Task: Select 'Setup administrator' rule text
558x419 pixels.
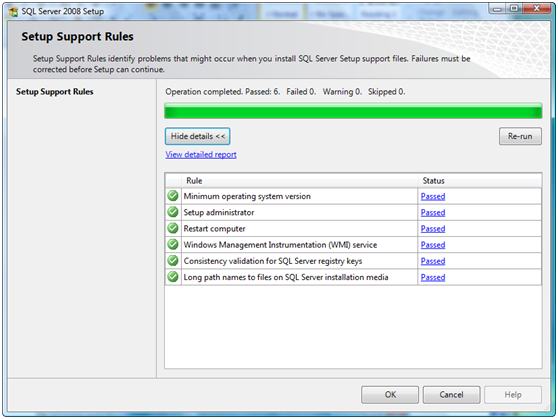Action: pos(219,213)
